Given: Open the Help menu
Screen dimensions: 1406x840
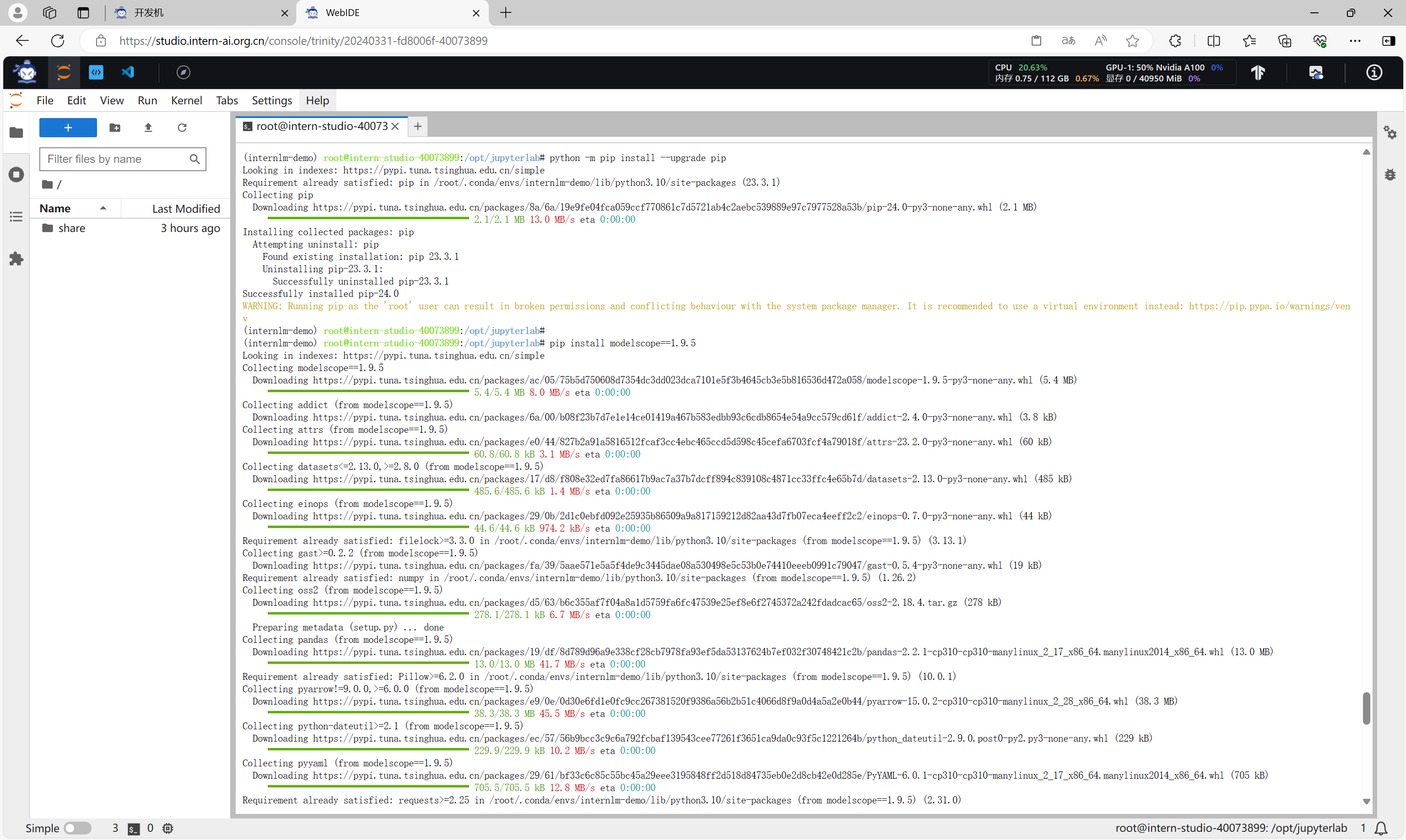Looking at the screenshot, I should click(317, 100).
